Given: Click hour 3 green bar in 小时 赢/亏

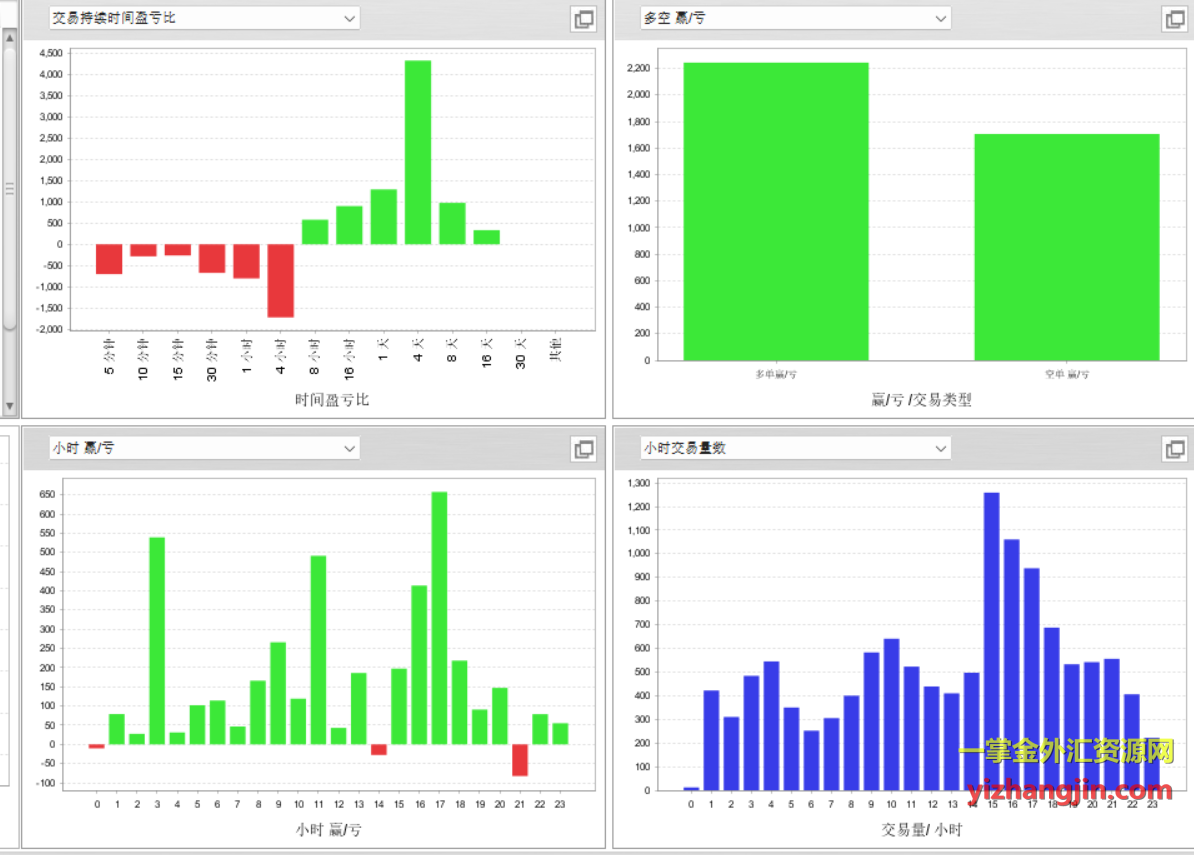Looking at the screenshot, I should click(157, 641).
